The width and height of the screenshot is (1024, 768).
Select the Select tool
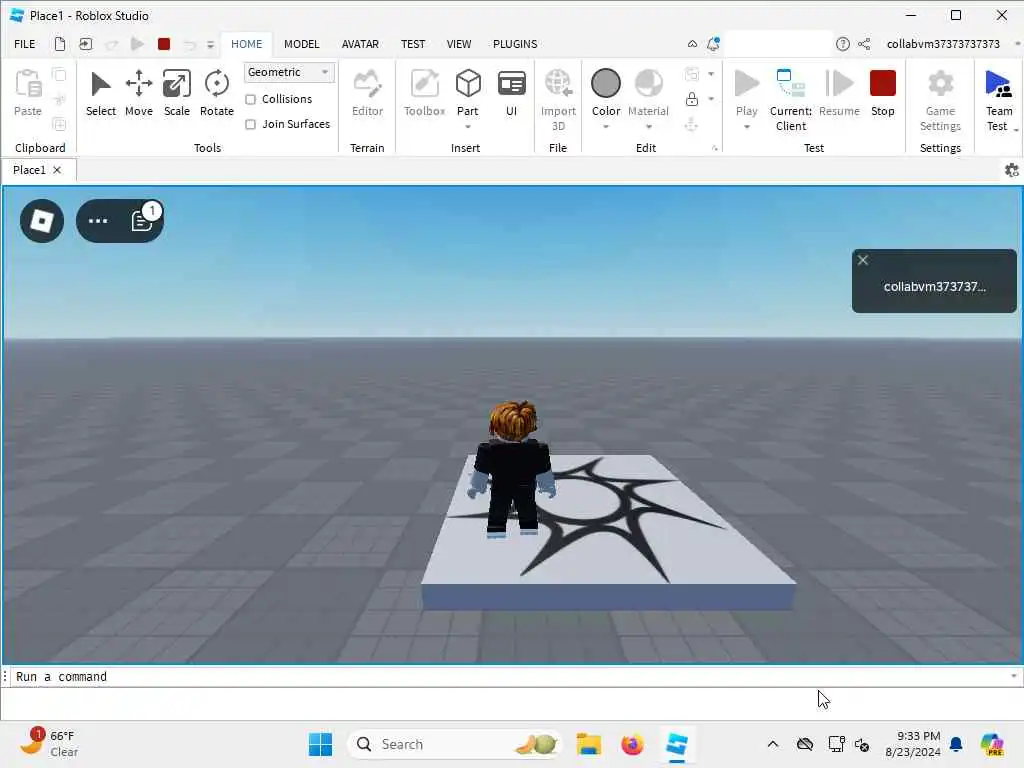click(x=101, y=93)
